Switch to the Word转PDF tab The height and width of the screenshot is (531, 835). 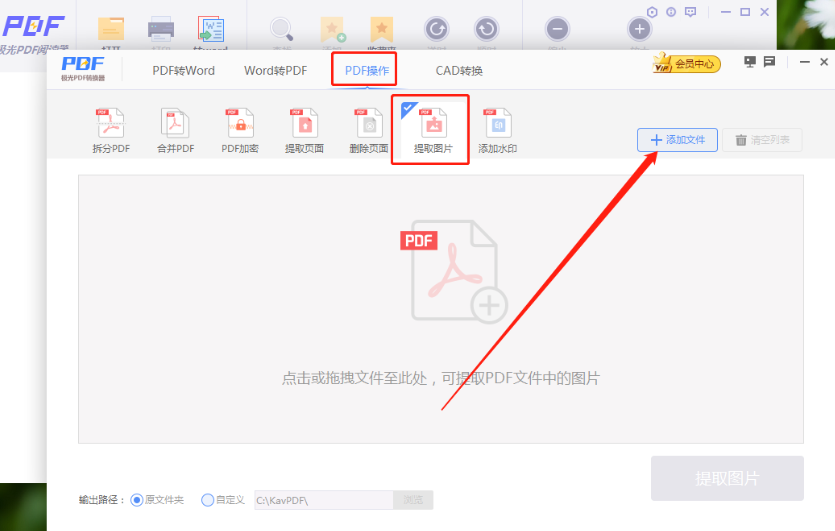(275, 71)
